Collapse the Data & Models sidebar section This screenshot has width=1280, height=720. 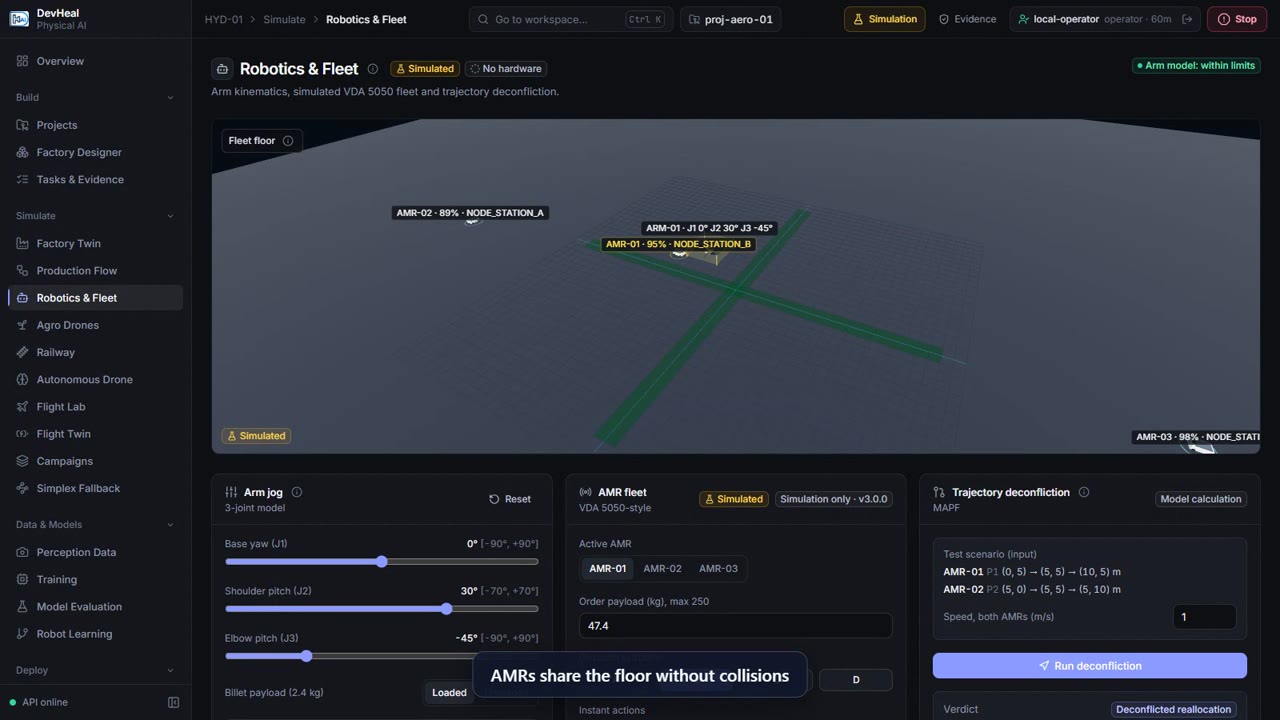(95, 525)
